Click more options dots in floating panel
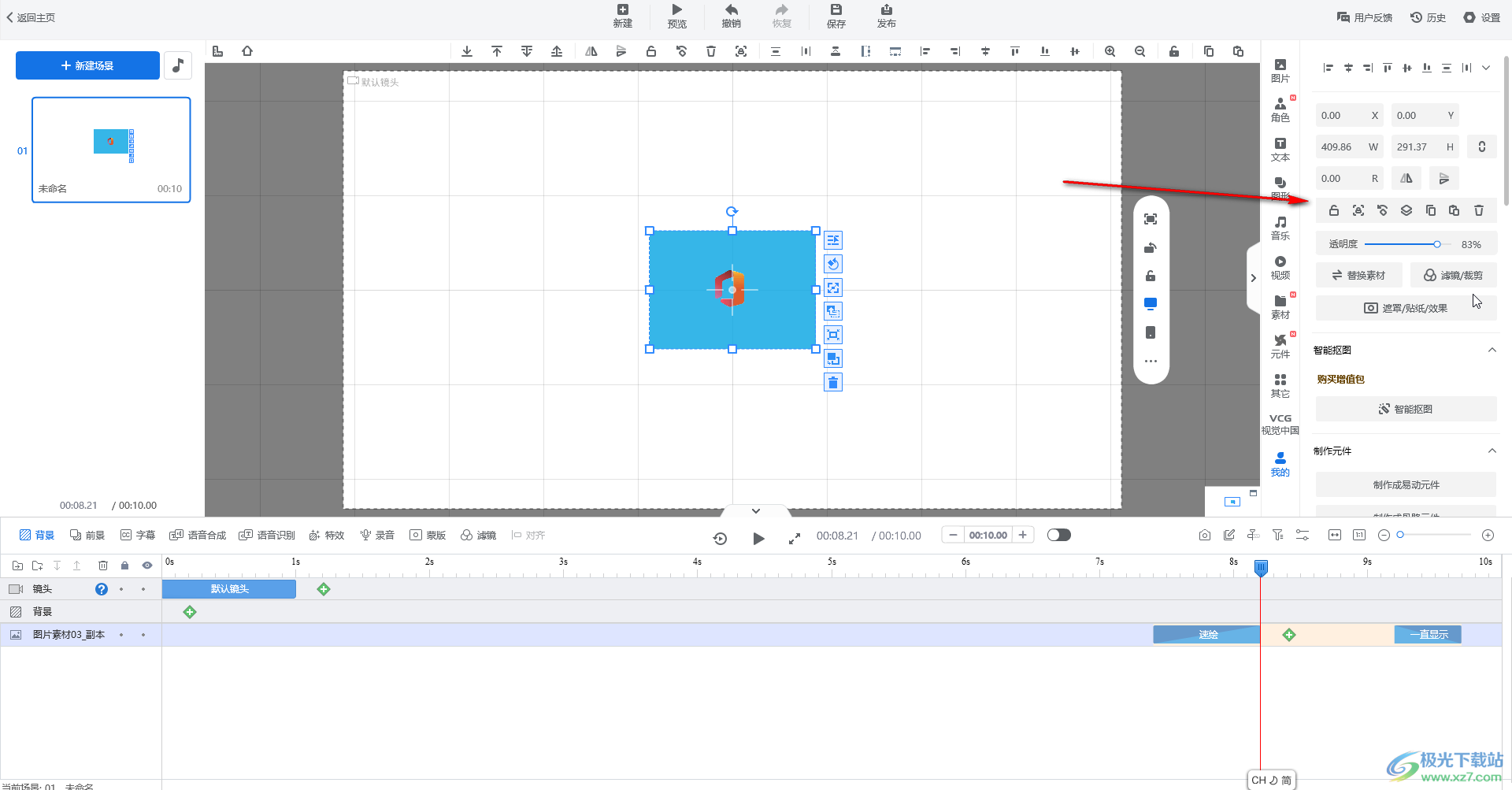Viewport: 1512px width, 790px height. (x=1151, y=362)
